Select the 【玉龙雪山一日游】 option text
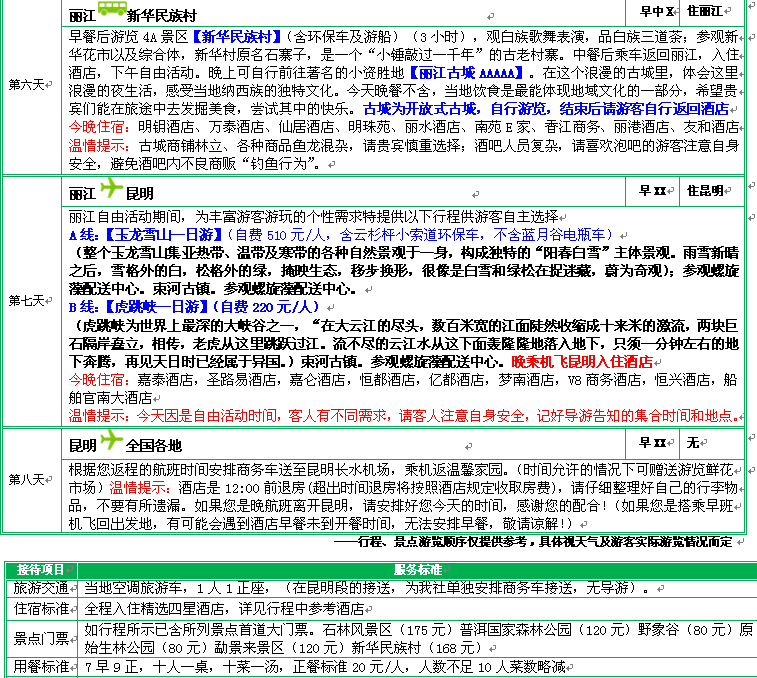Screen dimensions: 757x678 [162, 235]
